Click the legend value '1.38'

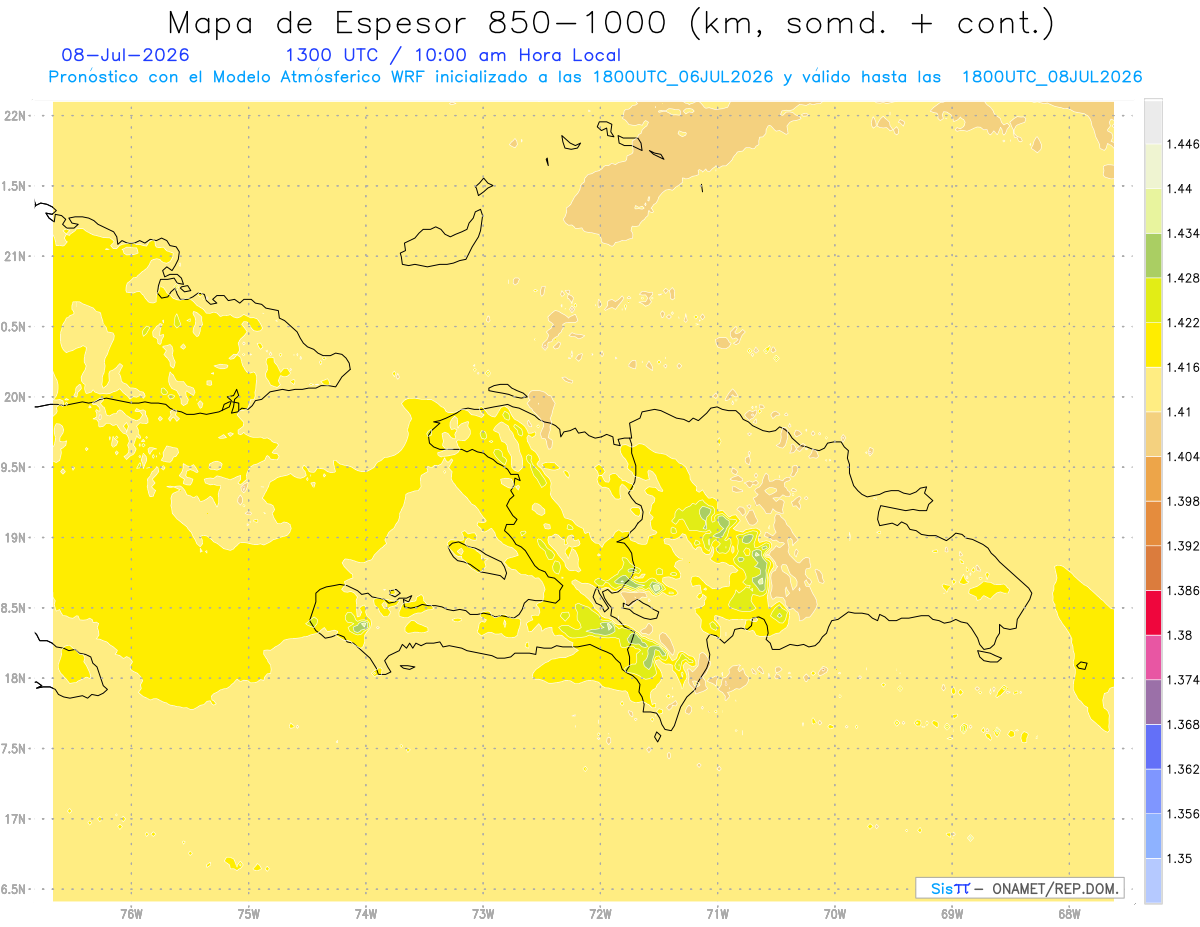point(1179,635)
